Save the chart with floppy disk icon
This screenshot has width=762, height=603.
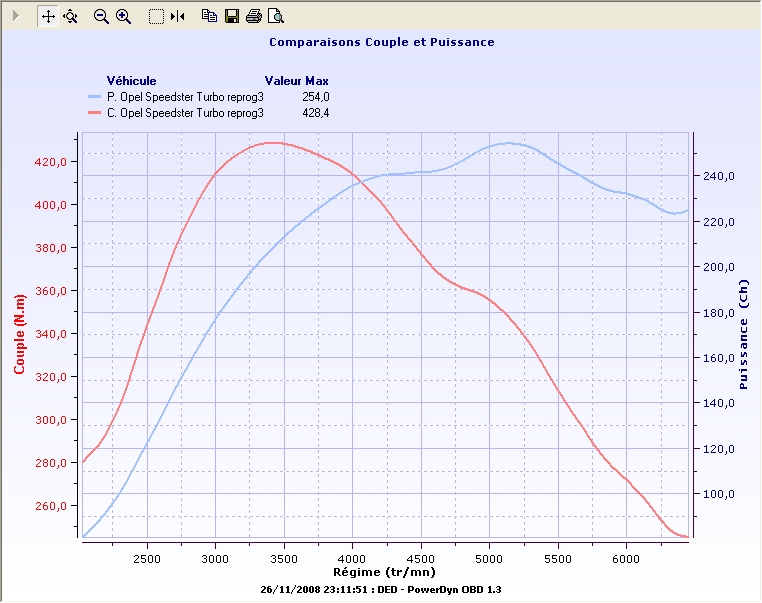[232, 16]
